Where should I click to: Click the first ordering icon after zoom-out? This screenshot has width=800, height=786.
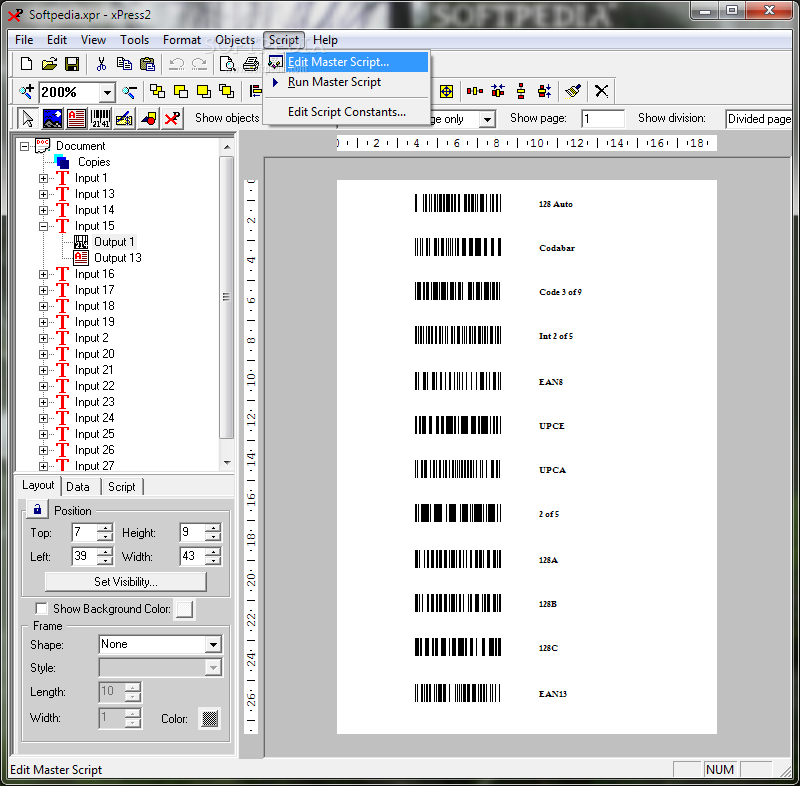coord(157,91)
